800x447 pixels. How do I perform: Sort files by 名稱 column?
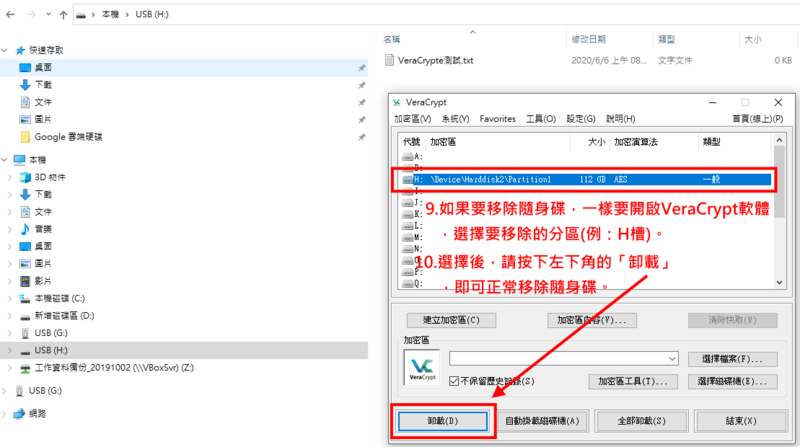392,39
